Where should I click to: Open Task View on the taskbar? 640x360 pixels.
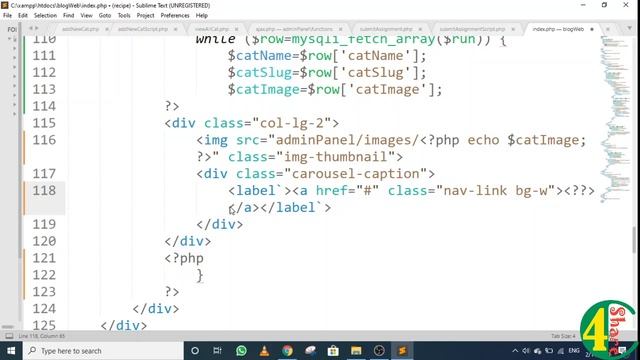coord(218,351)
